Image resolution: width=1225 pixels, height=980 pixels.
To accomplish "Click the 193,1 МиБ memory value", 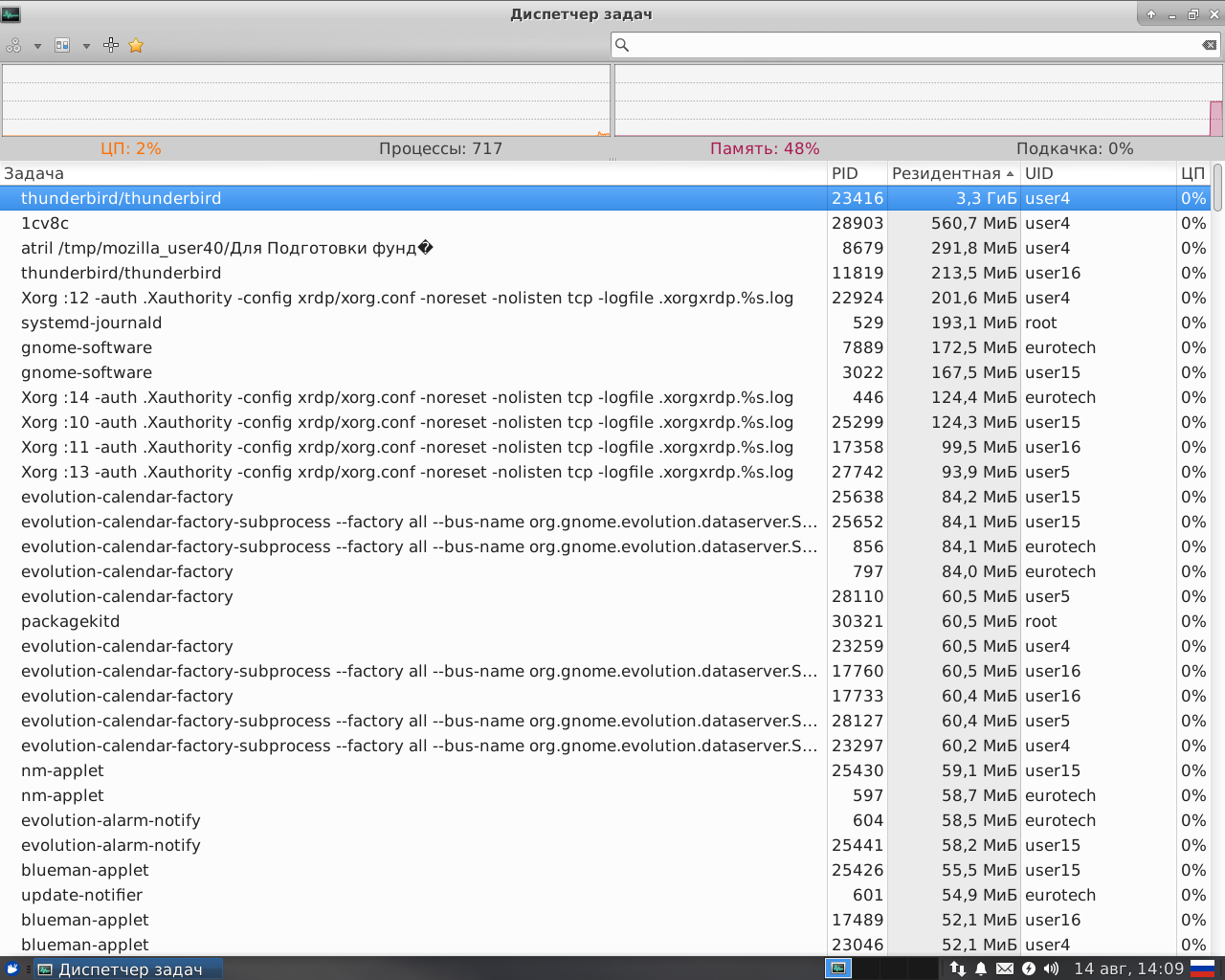I will 973,323.
